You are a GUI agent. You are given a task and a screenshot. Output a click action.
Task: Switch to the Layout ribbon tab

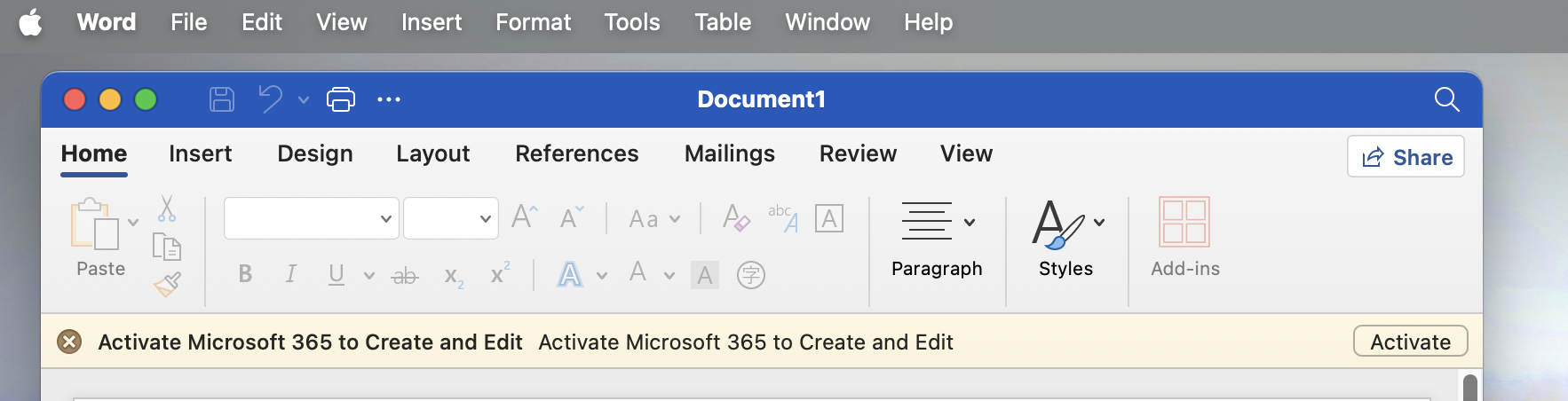click(x=433, y=154)
